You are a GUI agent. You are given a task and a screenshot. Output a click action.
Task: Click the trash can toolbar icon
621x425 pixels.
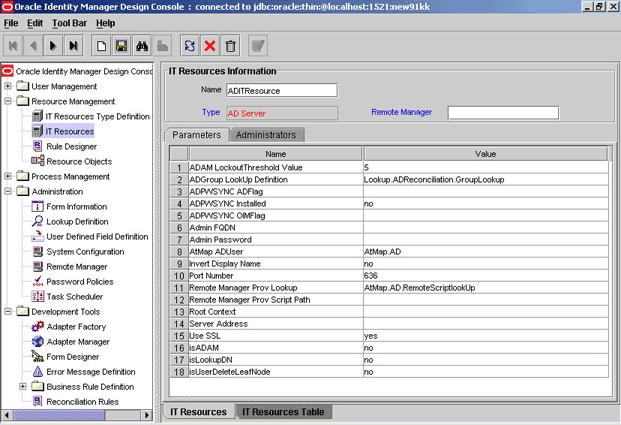click(230, 46)
